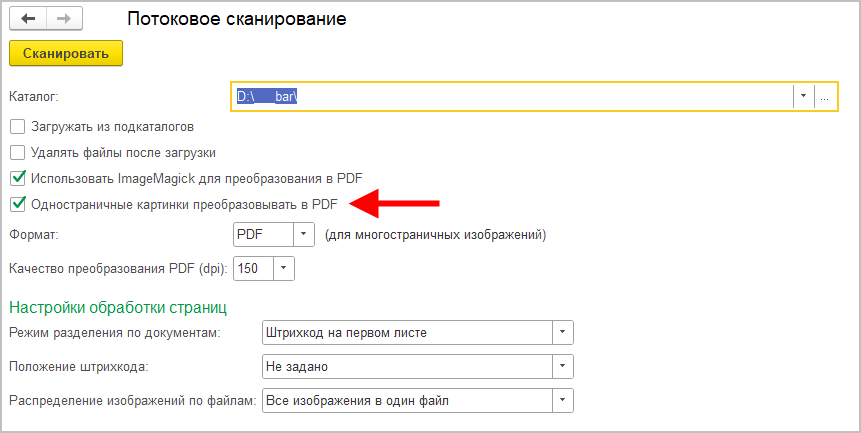The height and width of the screenshot is (433, 861).
Task: Open the Формат dropdown arrow
Action: pos(304,235)
